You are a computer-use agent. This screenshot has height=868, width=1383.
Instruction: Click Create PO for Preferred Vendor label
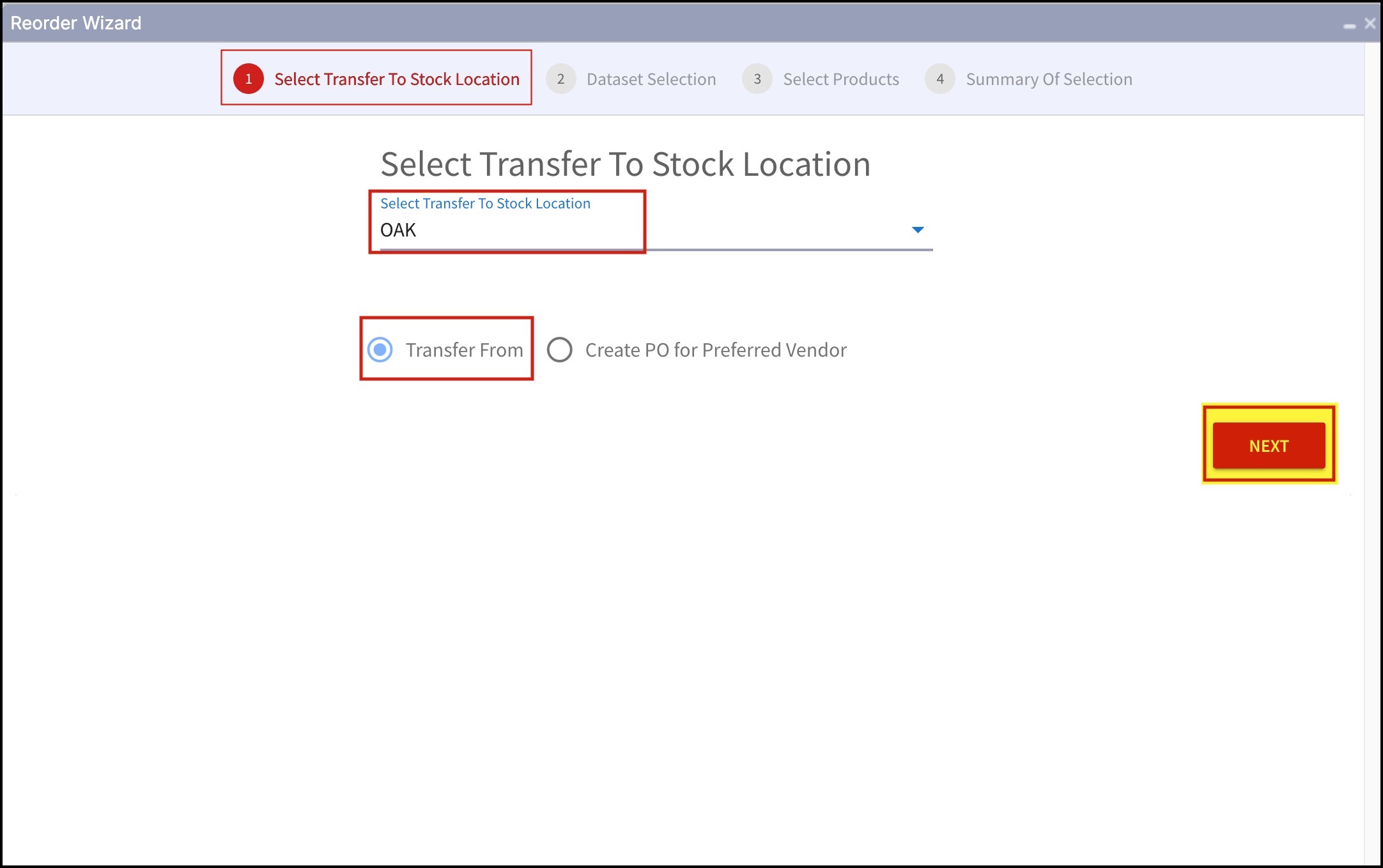[x=716, y=350]
